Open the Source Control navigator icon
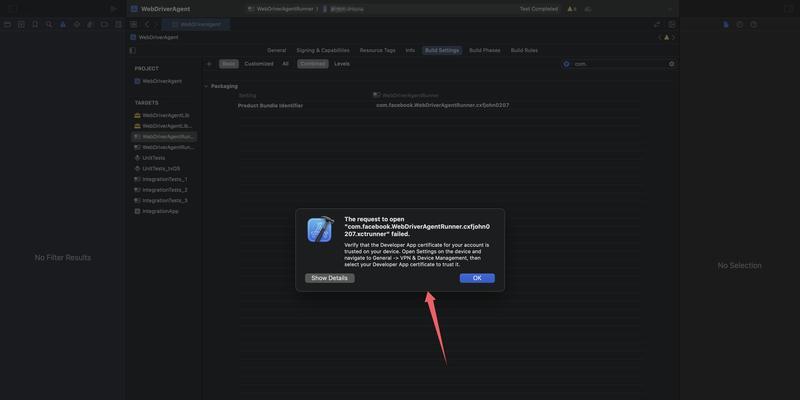Image resolution: width=800 pixels, height=400 pixels. click(x=21, y=24)
